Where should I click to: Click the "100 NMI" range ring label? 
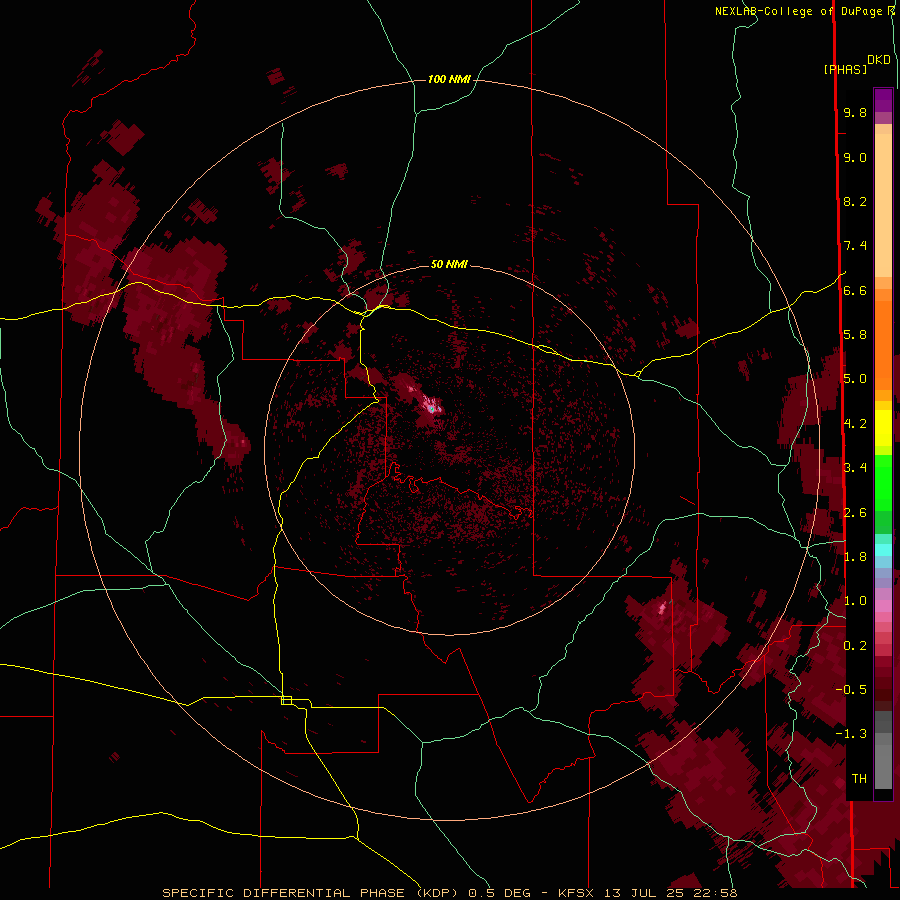point(449,79)
